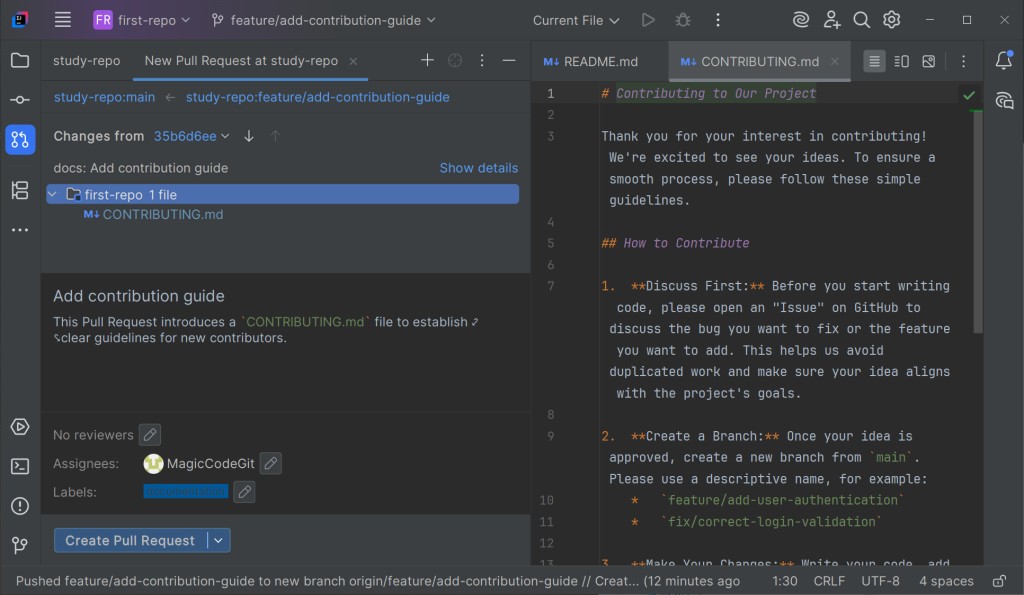Collapse the first-repo 1 file node
The width and height of the screenshot is (1024, 595).
click(52, 195)
